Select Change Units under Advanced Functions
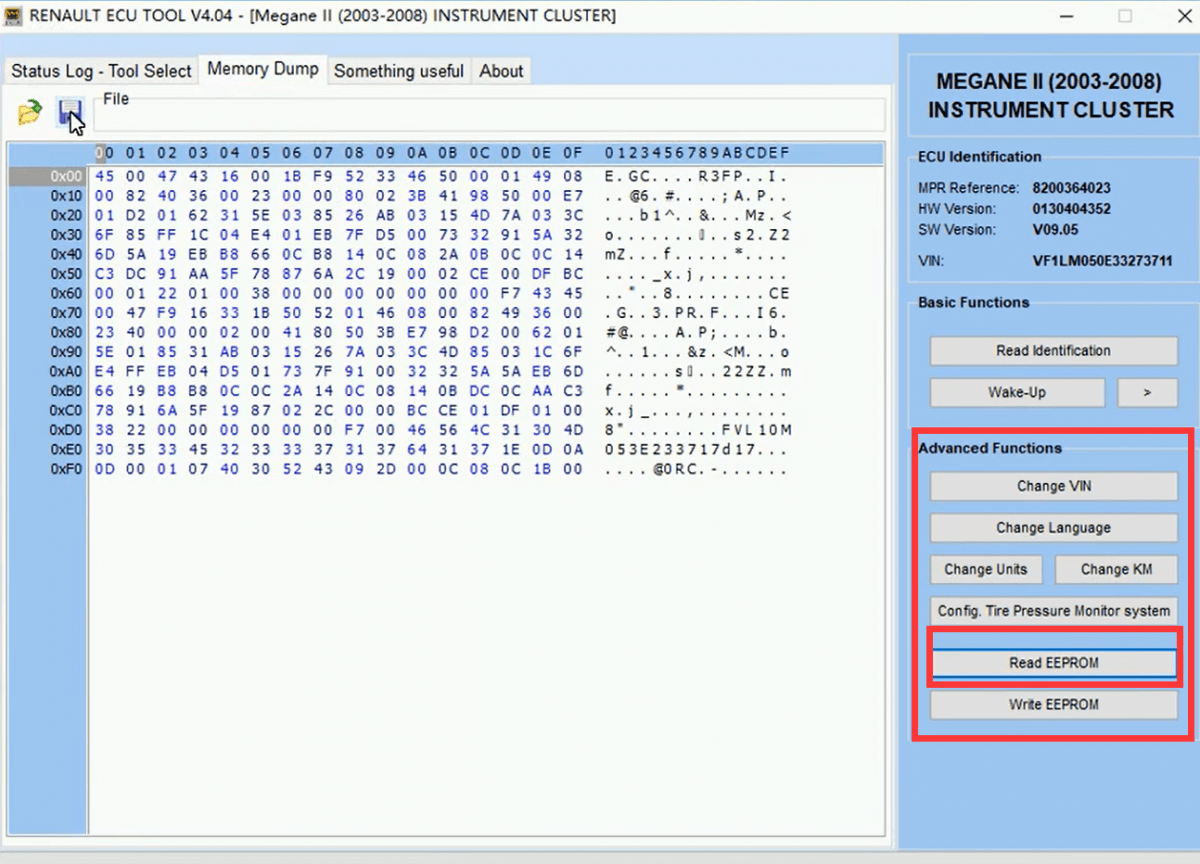The height and width of the screenshot is (864, 1200). (986, 569)
